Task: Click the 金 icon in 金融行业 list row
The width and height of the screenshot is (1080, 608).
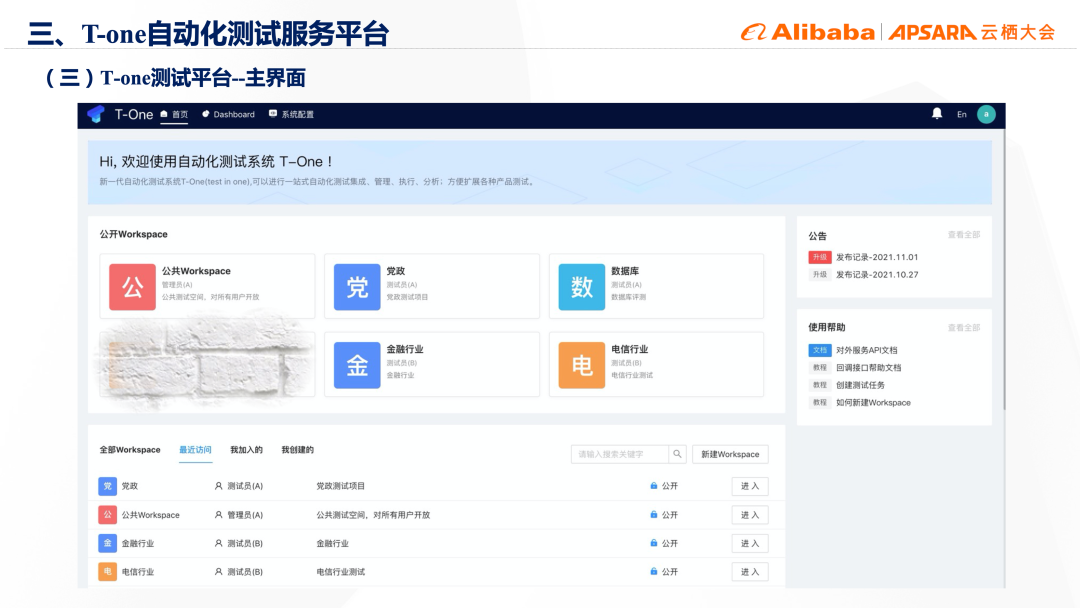Action: coord(107,543)
